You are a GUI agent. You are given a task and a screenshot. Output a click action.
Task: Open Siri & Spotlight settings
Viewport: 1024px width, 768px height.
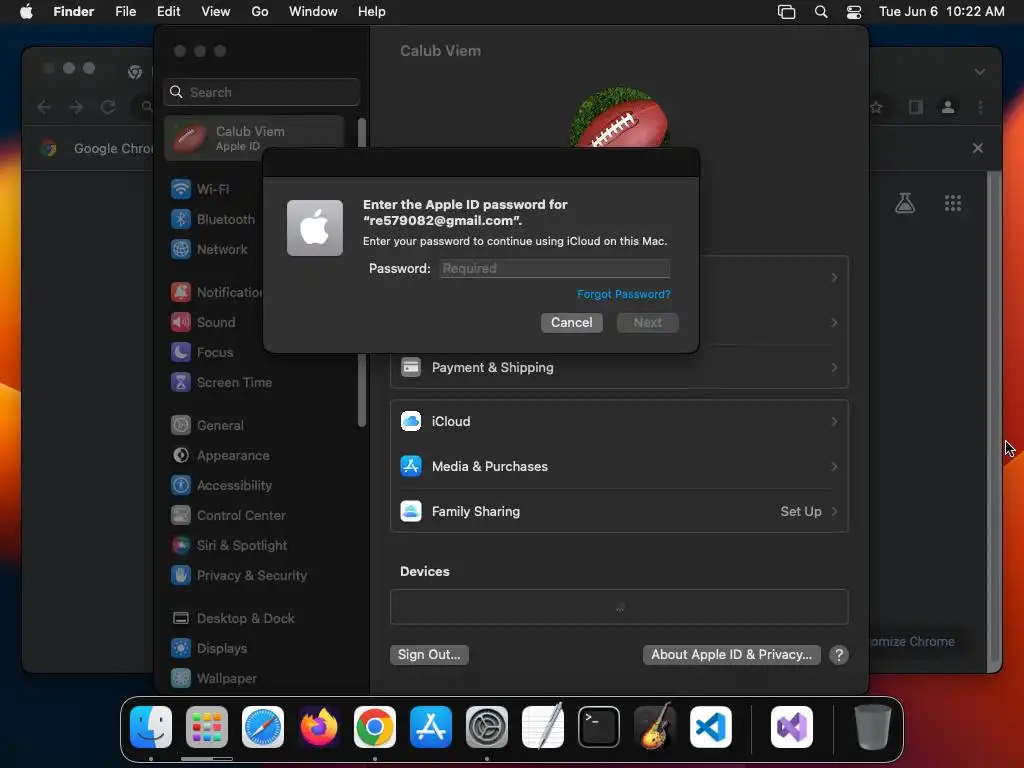point(229,545)
